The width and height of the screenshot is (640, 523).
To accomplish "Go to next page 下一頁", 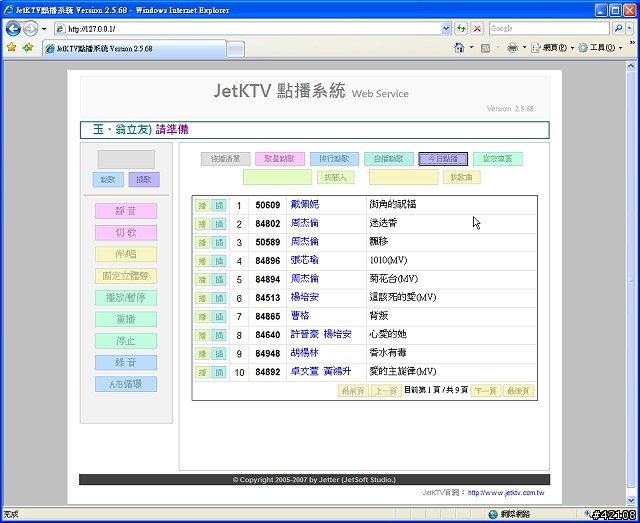I will point(486,391).
